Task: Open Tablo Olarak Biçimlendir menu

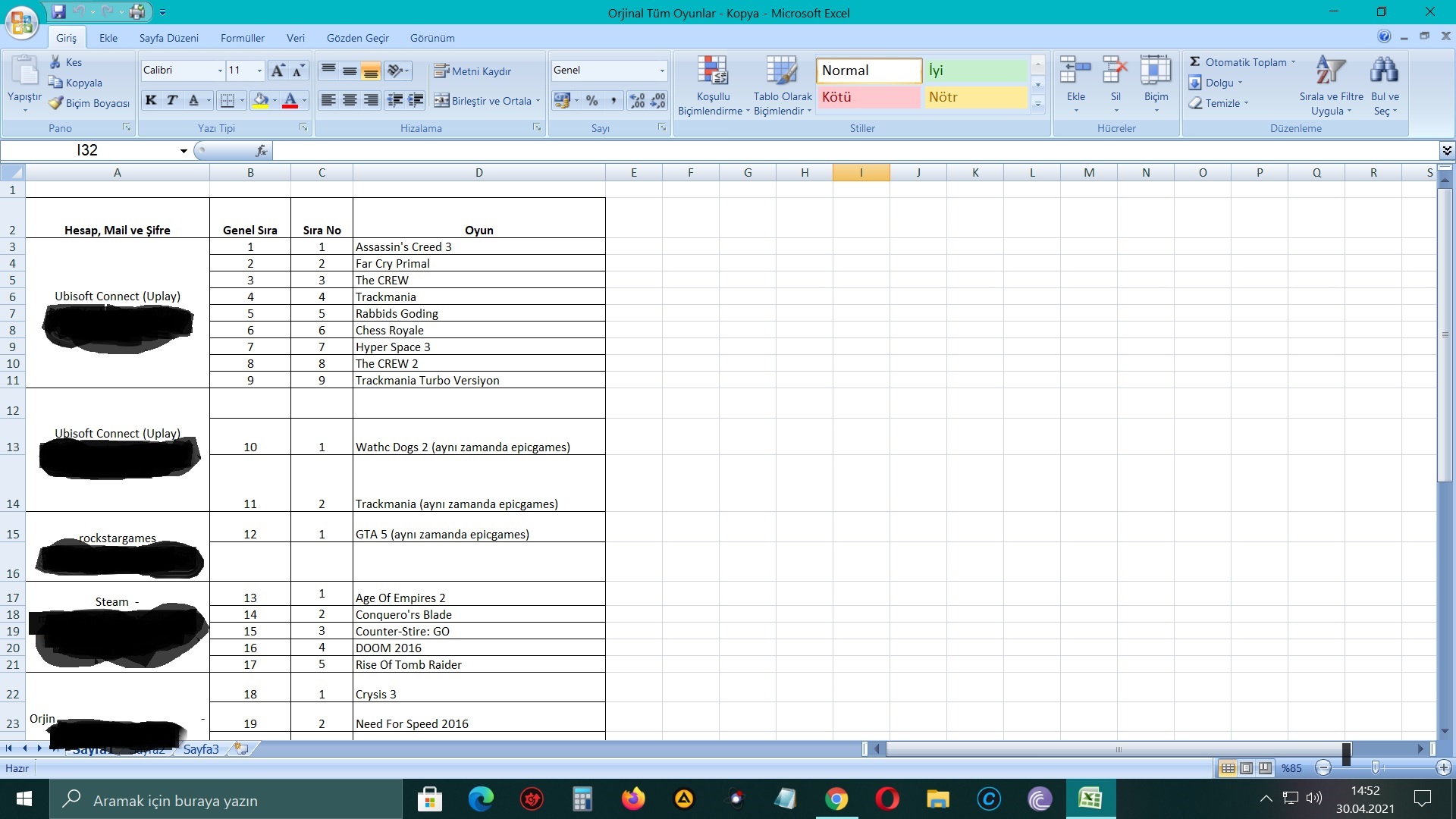Action: (x=783, y=86)
